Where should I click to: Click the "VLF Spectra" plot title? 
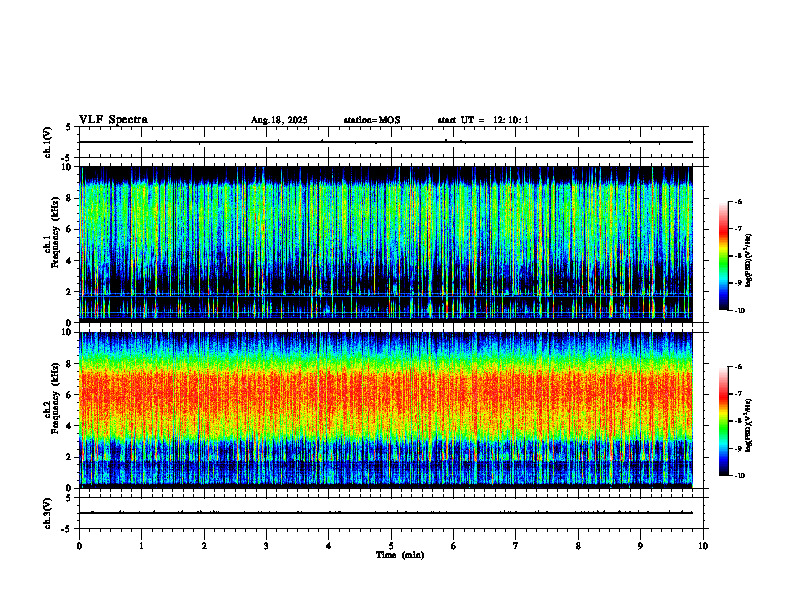tap(113, 120)
